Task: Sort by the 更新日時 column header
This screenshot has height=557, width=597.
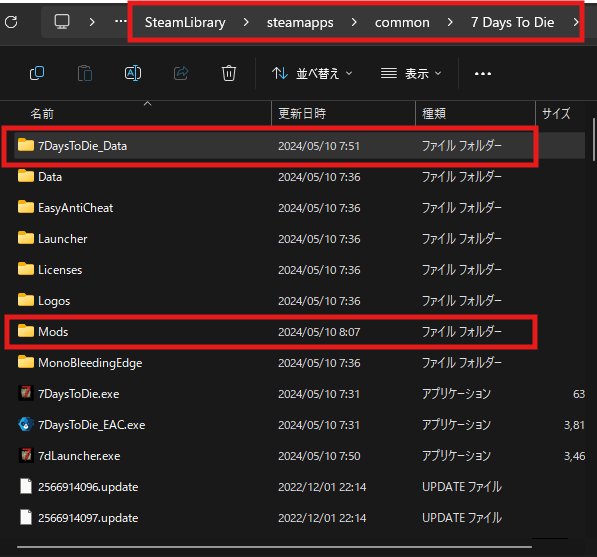Action: point(343,113)
